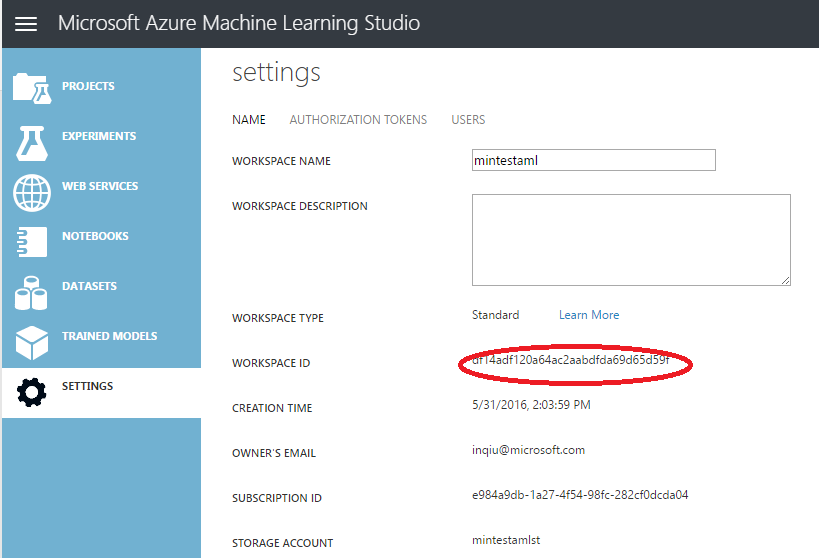
Task: Open WEB SERVICES in the sidebar
Action: click(x=100, y=187)
